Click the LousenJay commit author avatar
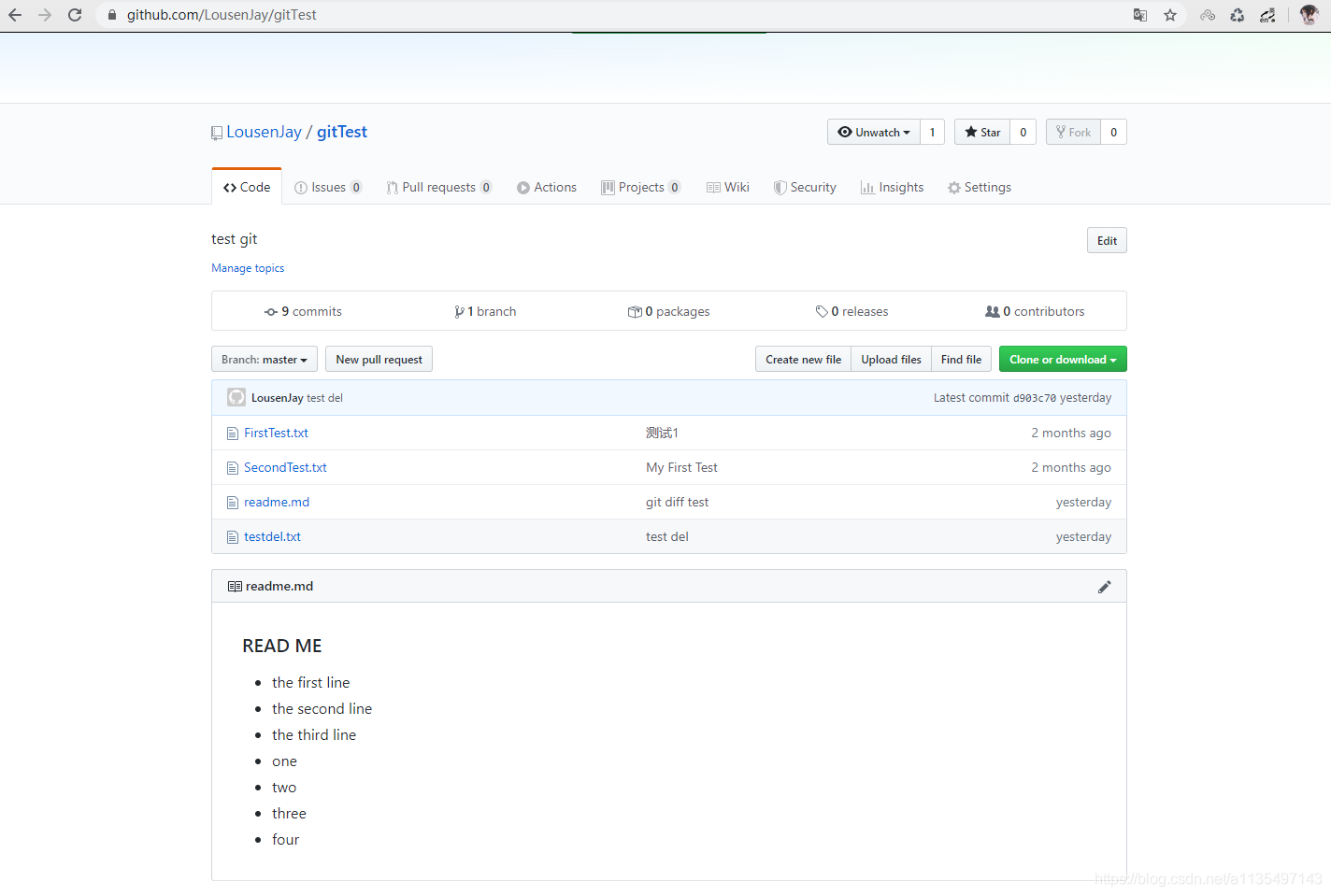The width and height of the screenshot is (1331, 896). point(236,397)
